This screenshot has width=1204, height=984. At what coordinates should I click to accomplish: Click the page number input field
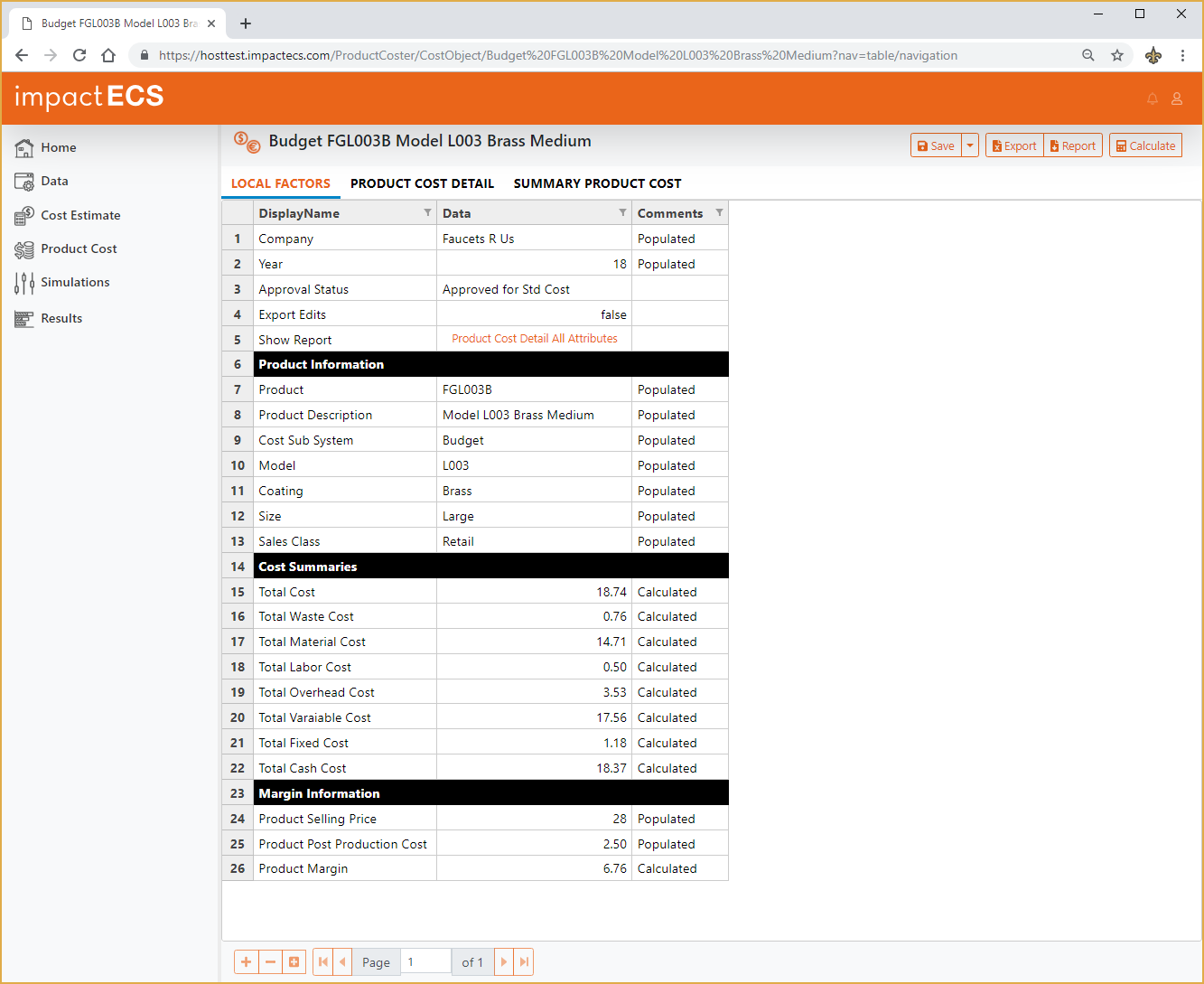[x=426, y=962]
